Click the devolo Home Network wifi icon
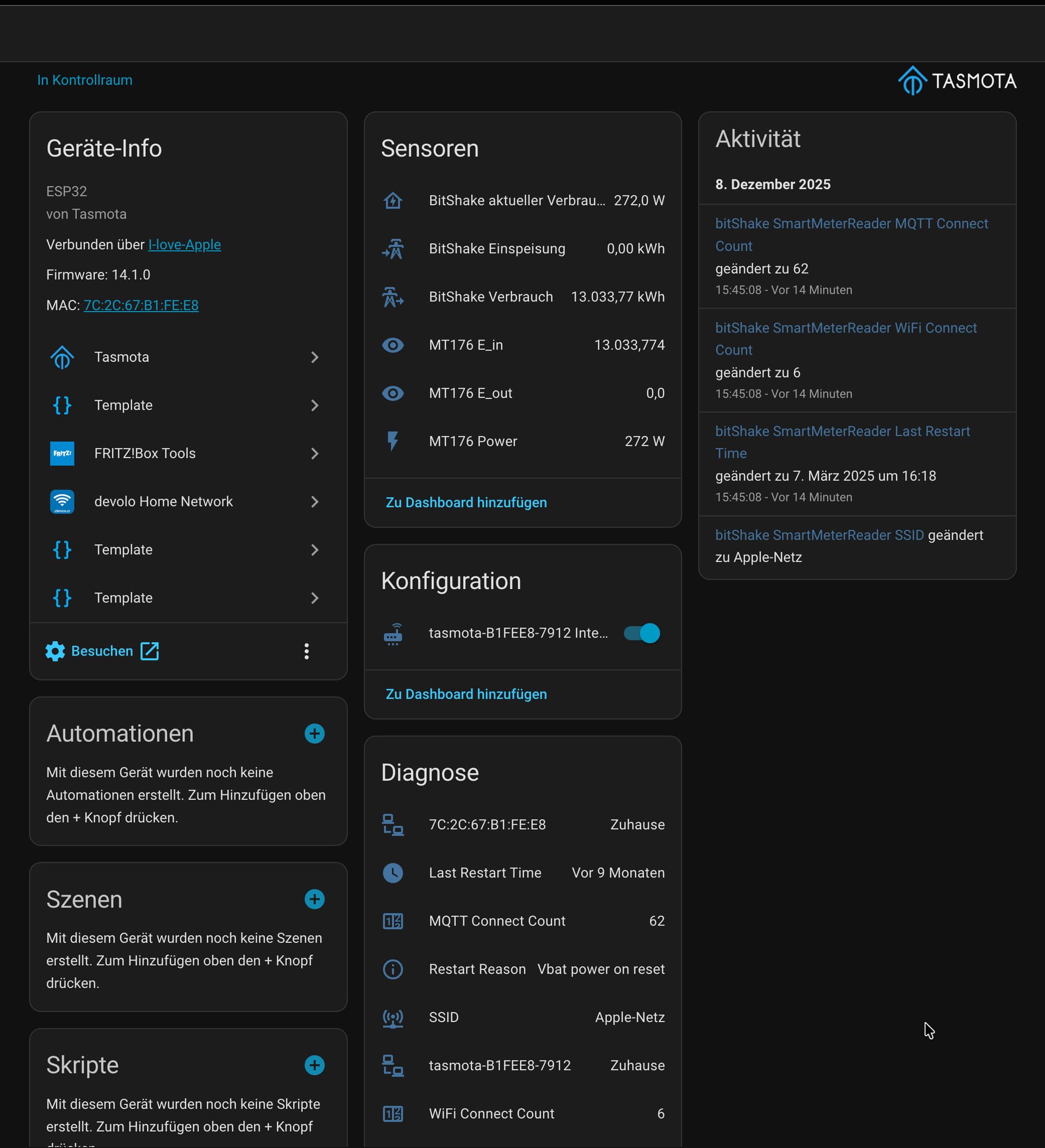Screen dimensions: 1045x1148 point(62,502)
